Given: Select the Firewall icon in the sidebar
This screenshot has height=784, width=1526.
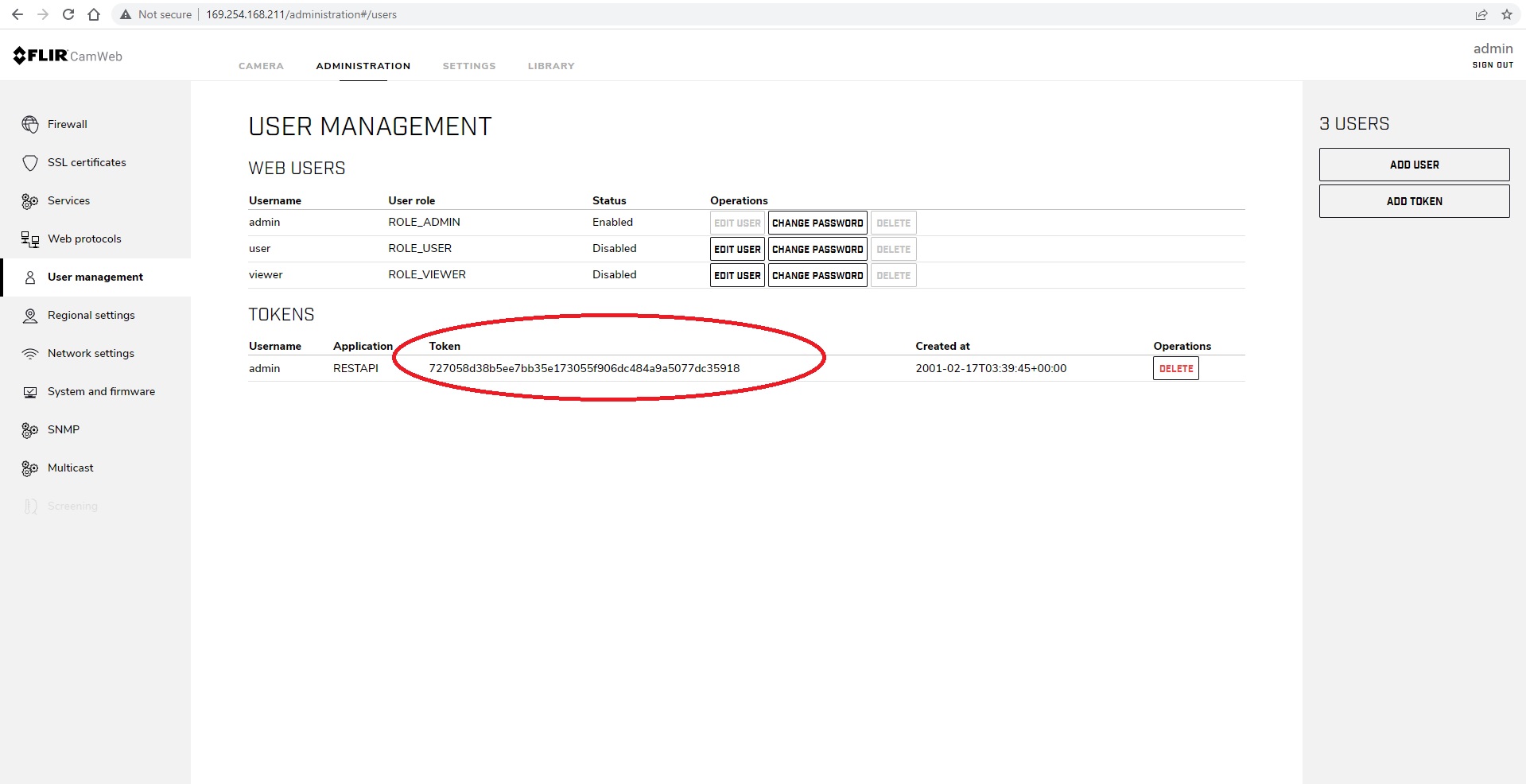Looking at the screenshot, I should 29,124.
